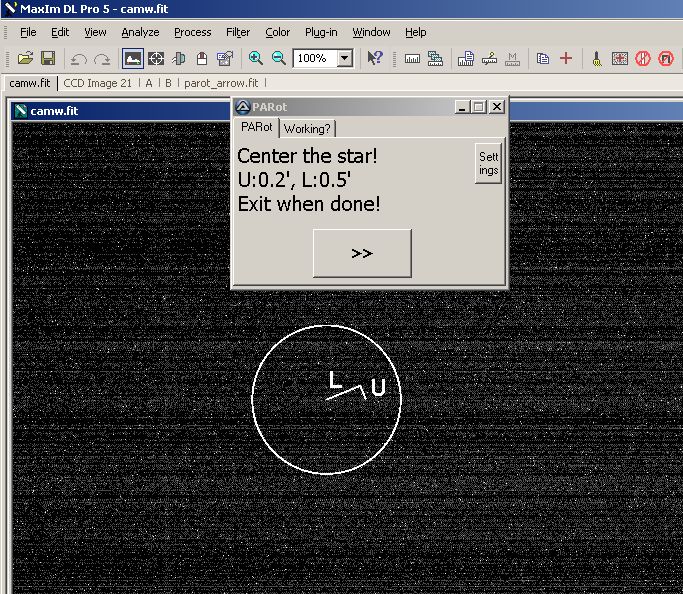The width and height of the screenshot is (683, 594).
Task: Click the 'Center the star!' message text
Action: tap(308, 156)
